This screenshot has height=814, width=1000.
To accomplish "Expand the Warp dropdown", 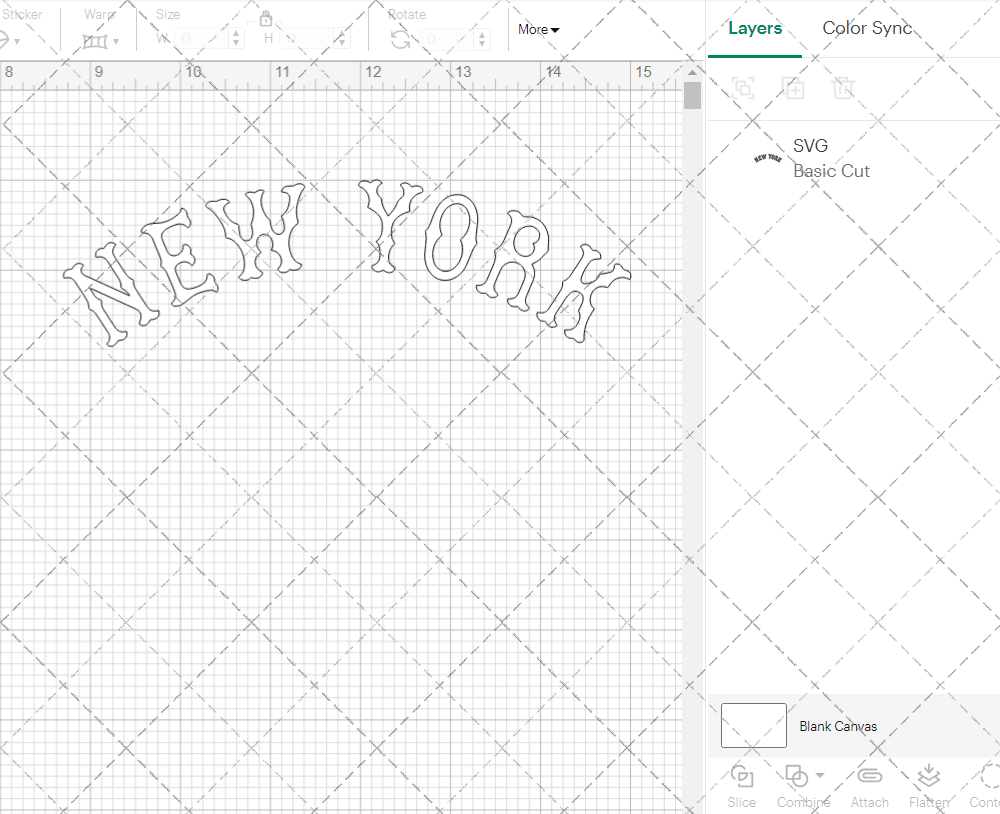I will click(101, 41).
